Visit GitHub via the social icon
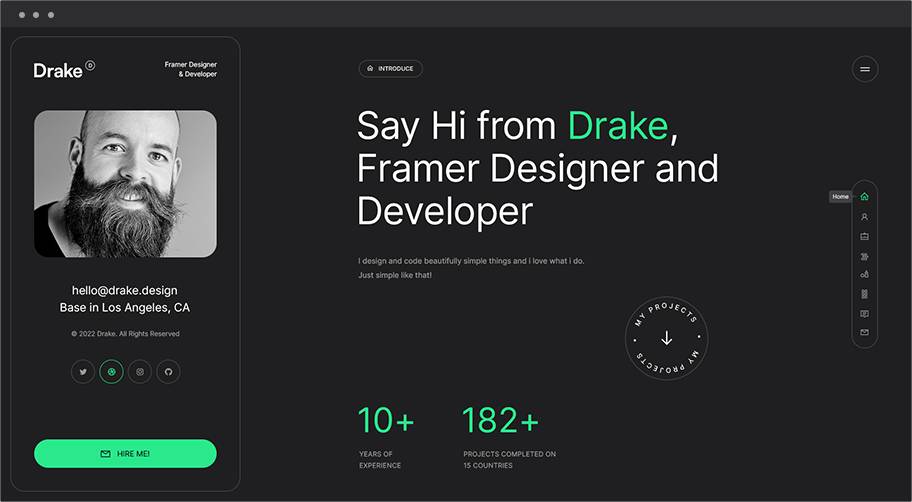This screenshot has height=502, width=912. coord(168,372)
